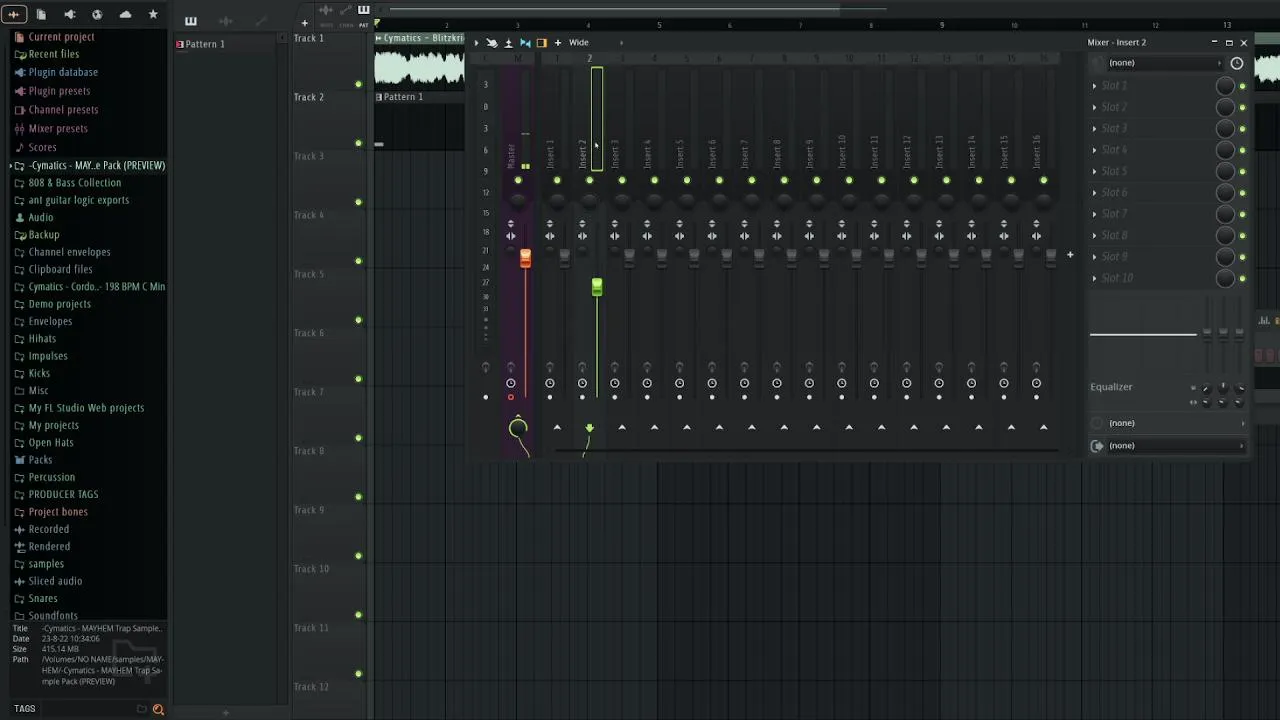Image resolution: width=1280 pixels, height=720 pixels.
Task: Click Insert 2 send arrow at mixer bottom
Action: (x=589, y=428)
